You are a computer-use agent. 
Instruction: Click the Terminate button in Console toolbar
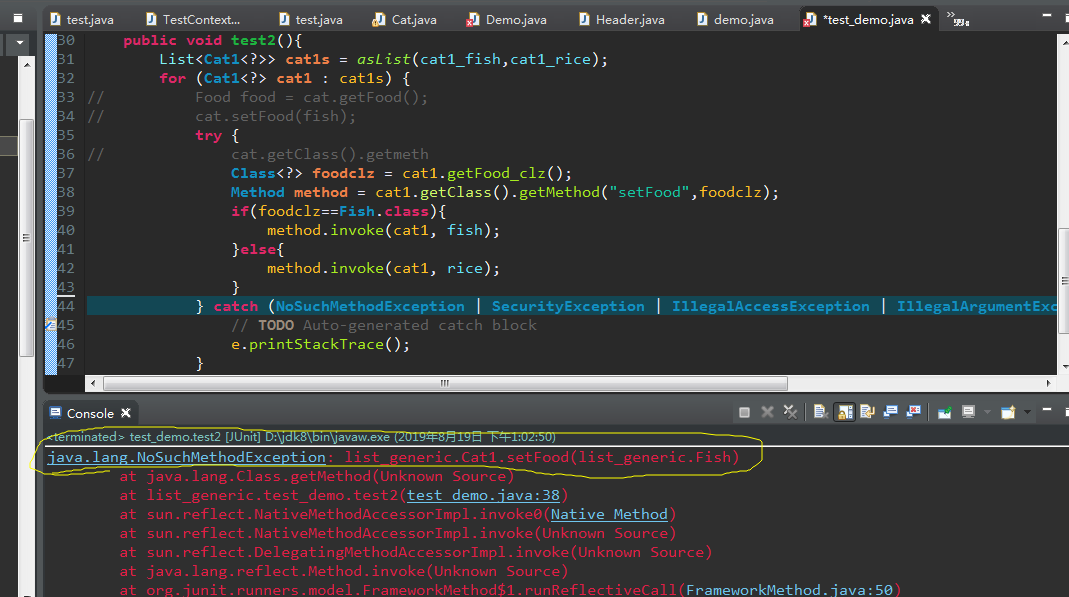tap(745, 412)
